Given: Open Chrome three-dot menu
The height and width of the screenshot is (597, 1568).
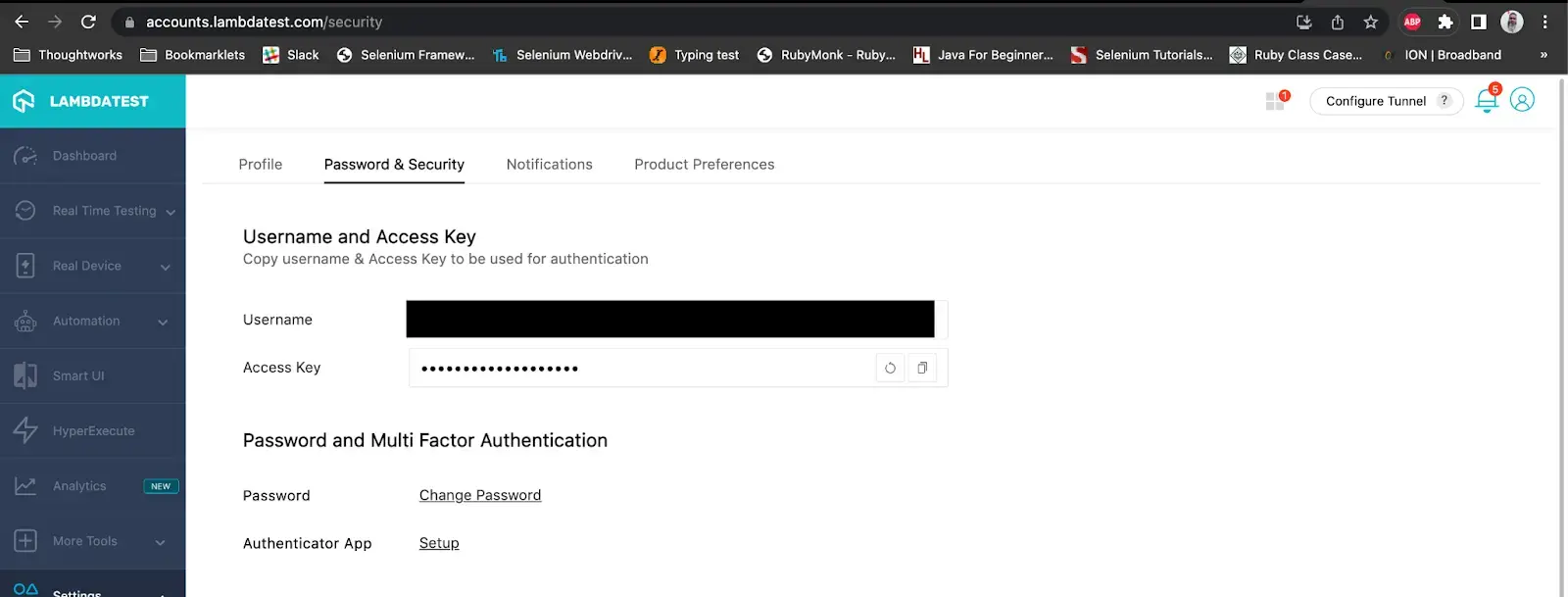Looking at the screenshot, I should coord(1545,22).
